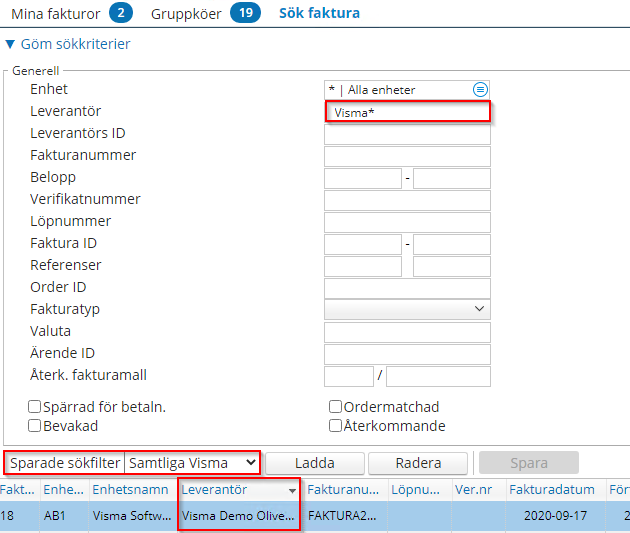Check the Ordermatchad checkbox
630x533 pixels.
(x=336, y=407)
